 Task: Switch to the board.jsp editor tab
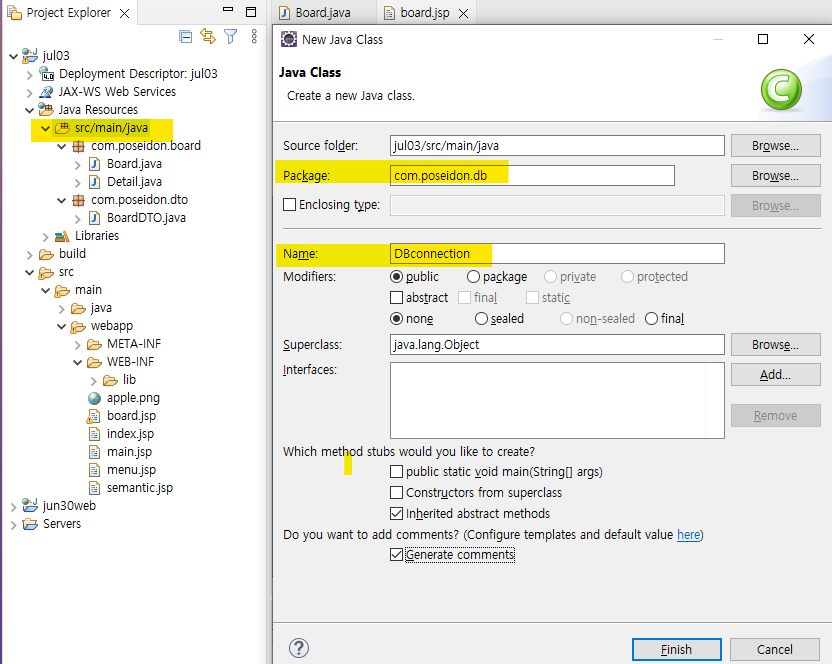424,13
